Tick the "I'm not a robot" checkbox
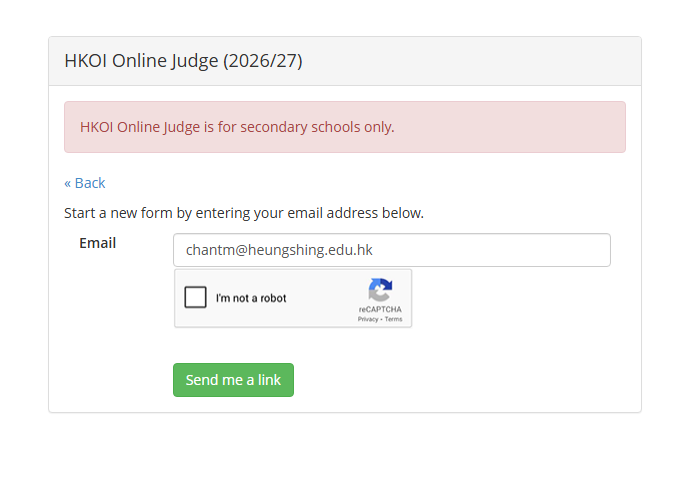Viewport: 690px width, 481px height. click(x=195, y=297)
